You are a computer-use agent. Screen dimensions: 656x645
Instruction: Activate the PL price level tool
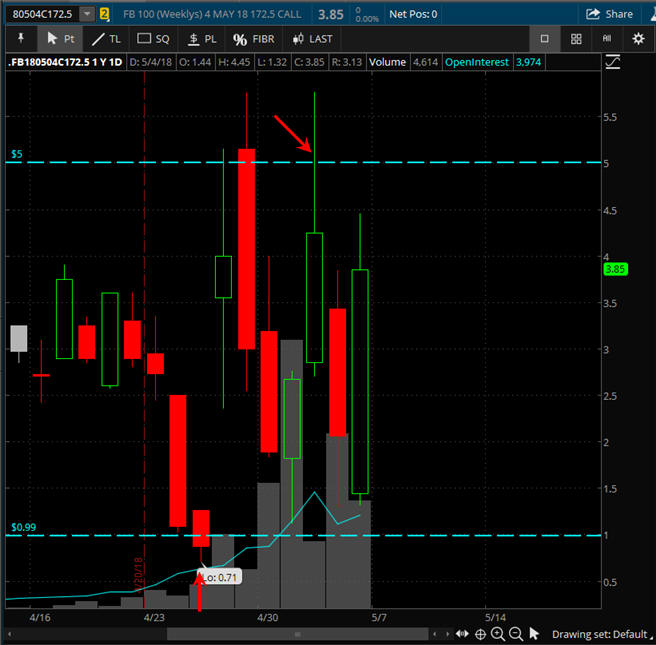pyautogui.click(x=202, y=39)
